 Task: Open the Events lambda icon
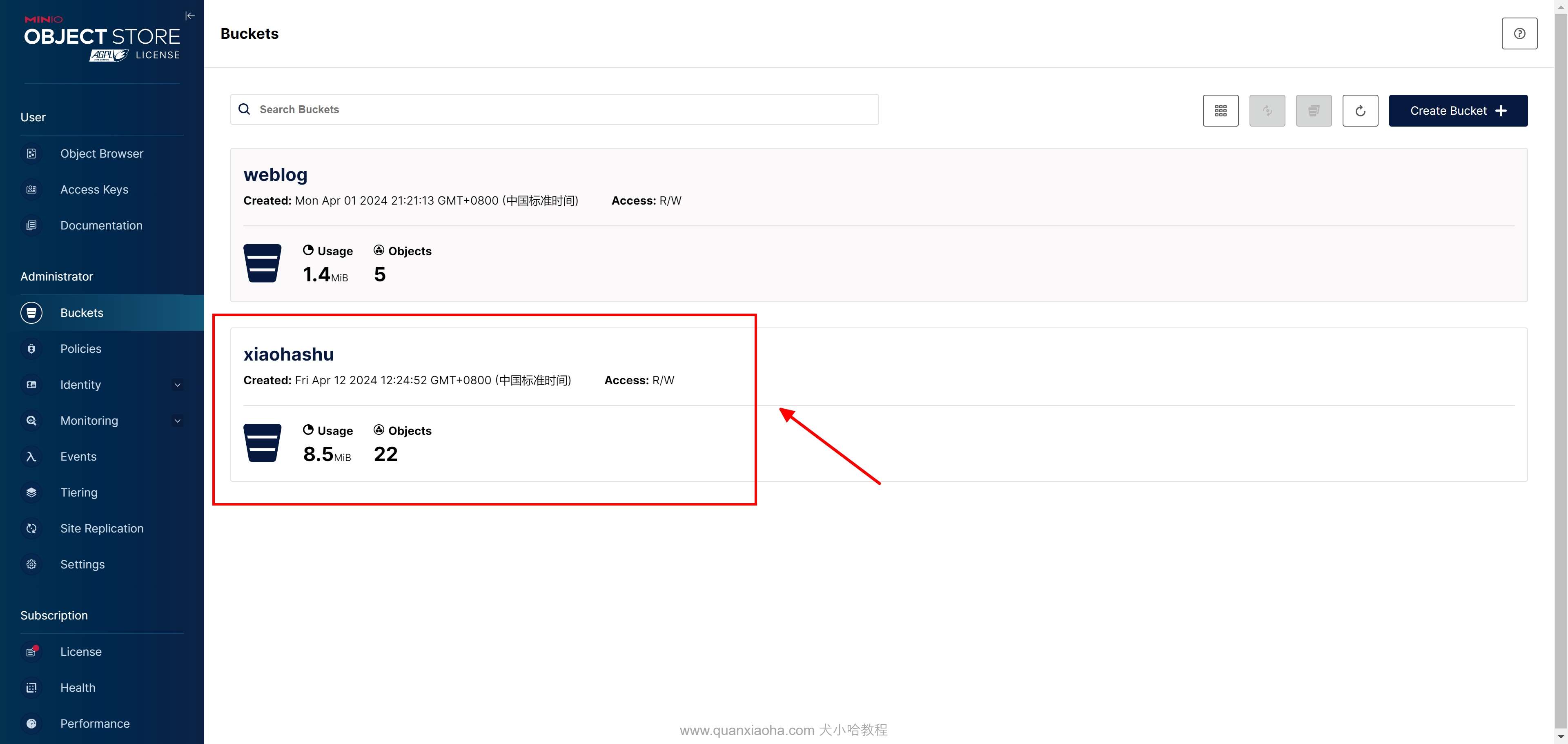[32, 457]
